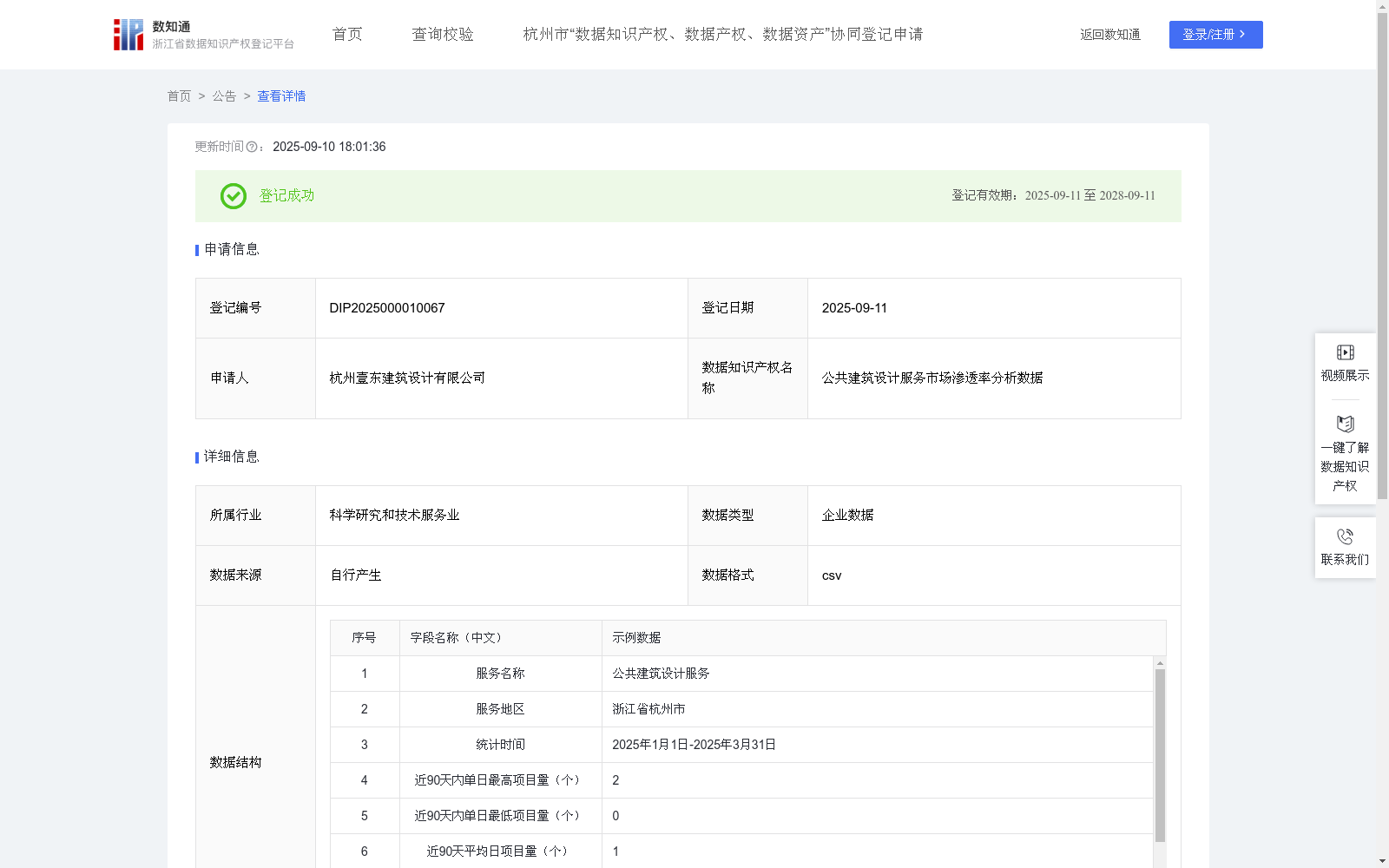Click the 登记有效期 date range text
1389x868 pixels.
(1053, 196)
